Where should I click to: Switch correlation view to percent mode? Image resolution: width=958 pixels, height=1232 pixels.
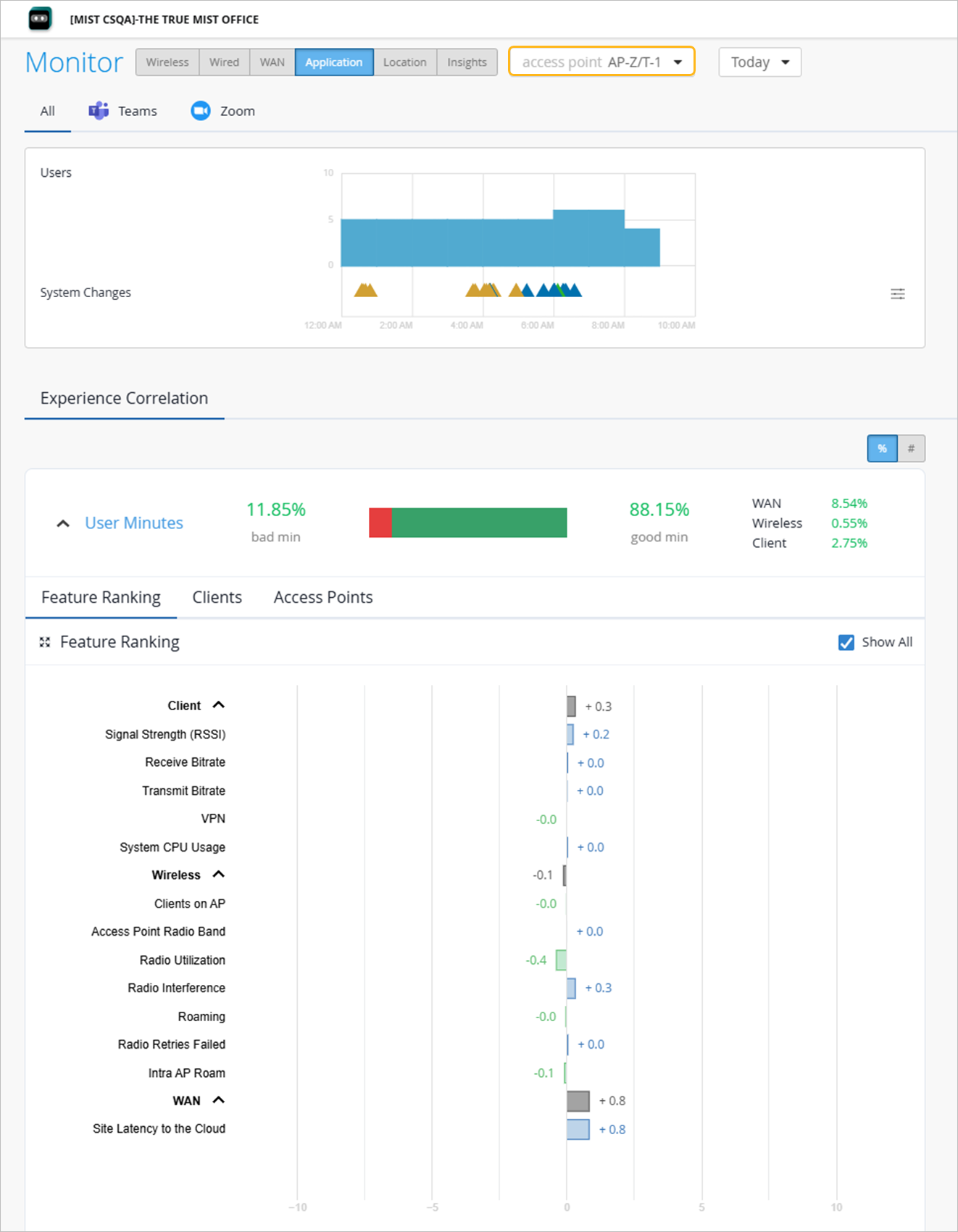[882, 449]
